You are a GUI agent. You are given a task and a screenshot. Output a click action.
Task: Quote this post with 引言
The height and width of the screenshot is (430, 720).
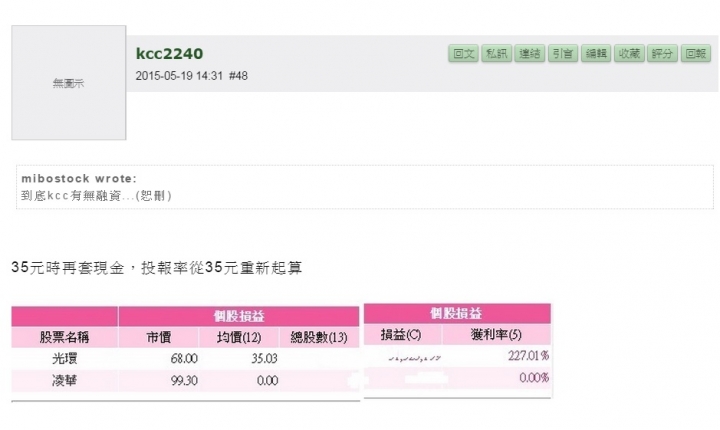click(562, 54)
